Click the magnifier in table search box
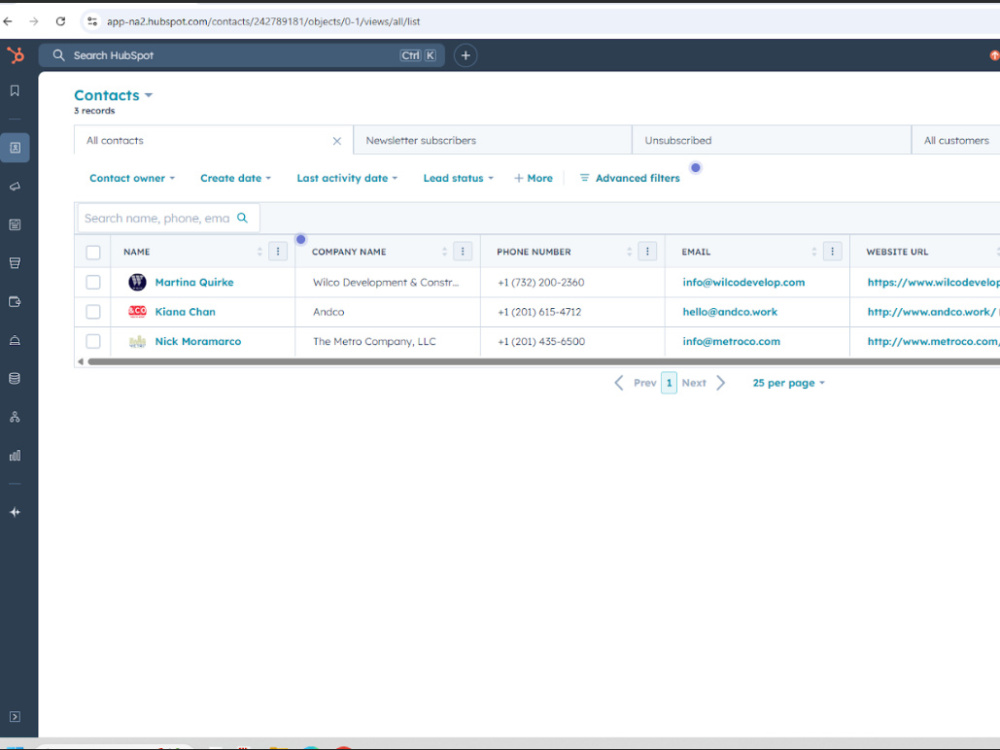 [242, 218]
